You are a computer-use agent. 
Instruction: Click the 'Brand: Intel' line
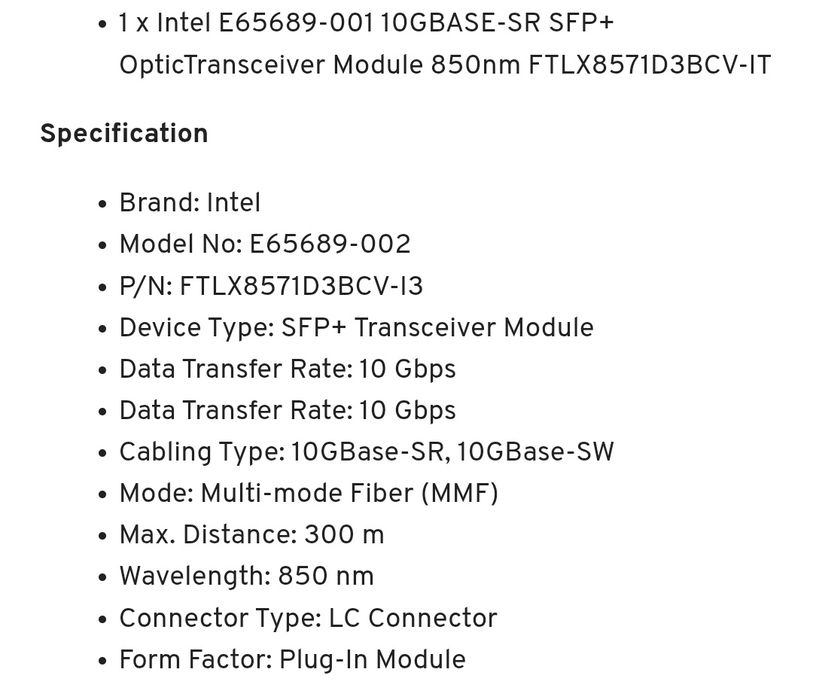point(190,203)
